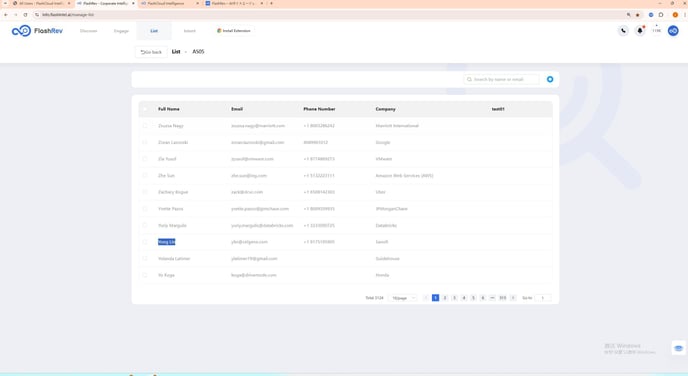Go to page 5

(473, 298)
